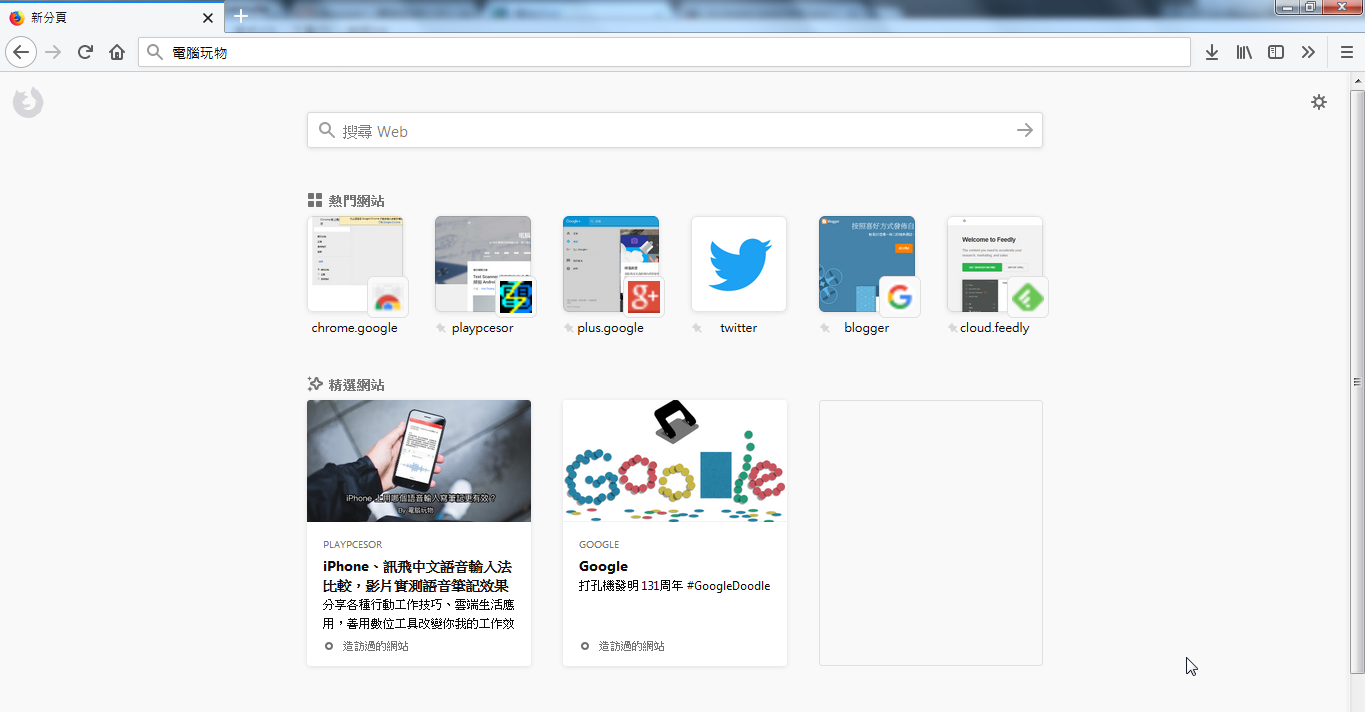The height and width of the screenshot is (712, 1365).
Task: Focus the 搜尋 Web search field
Action: click(674, 130)
